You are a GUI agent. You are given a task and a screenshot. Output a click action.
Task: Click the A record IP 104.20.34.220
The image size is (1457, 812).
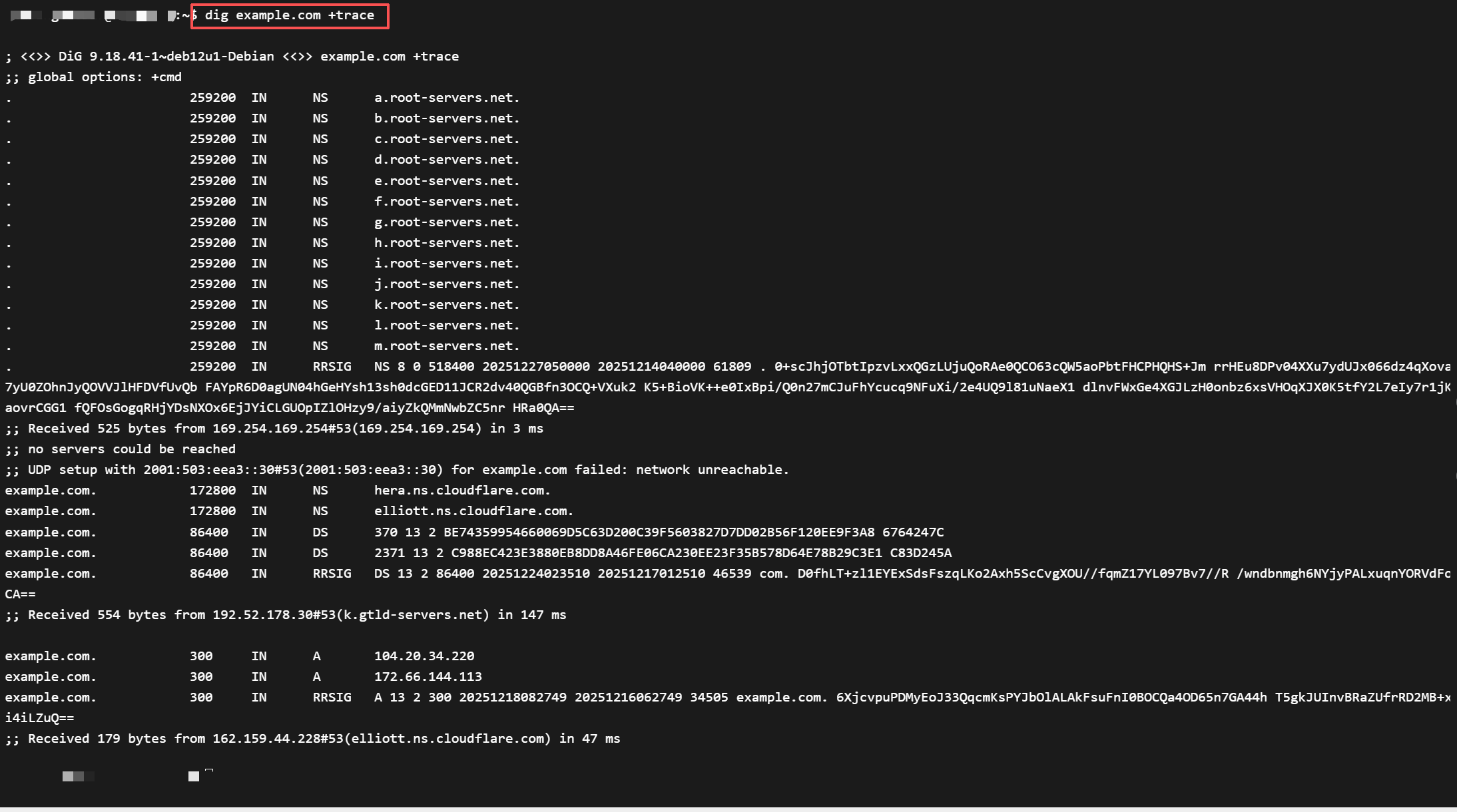pos(424,656)
